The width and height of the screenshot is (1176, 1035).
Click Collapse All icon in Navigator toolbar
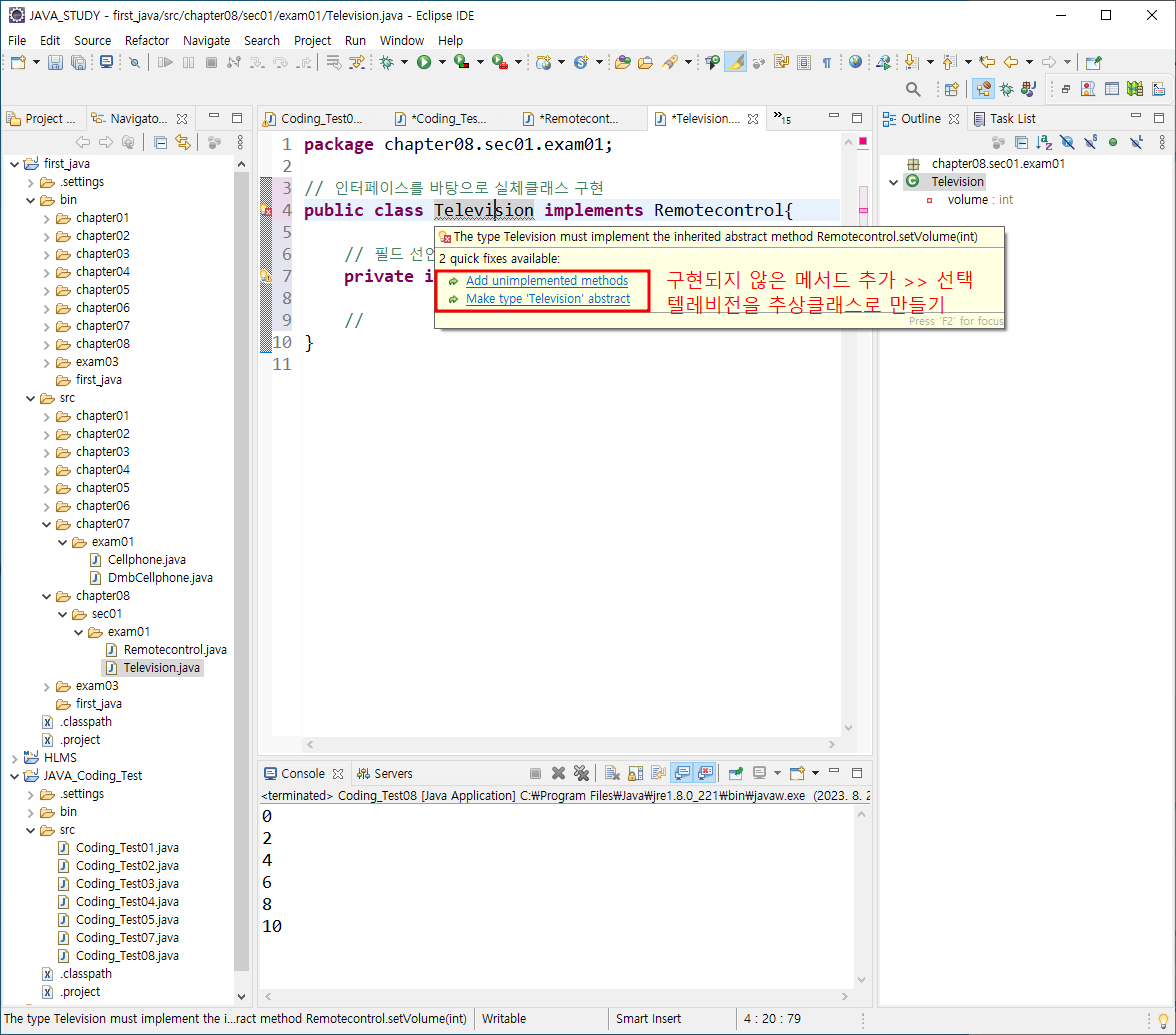(x=160, y=142)
